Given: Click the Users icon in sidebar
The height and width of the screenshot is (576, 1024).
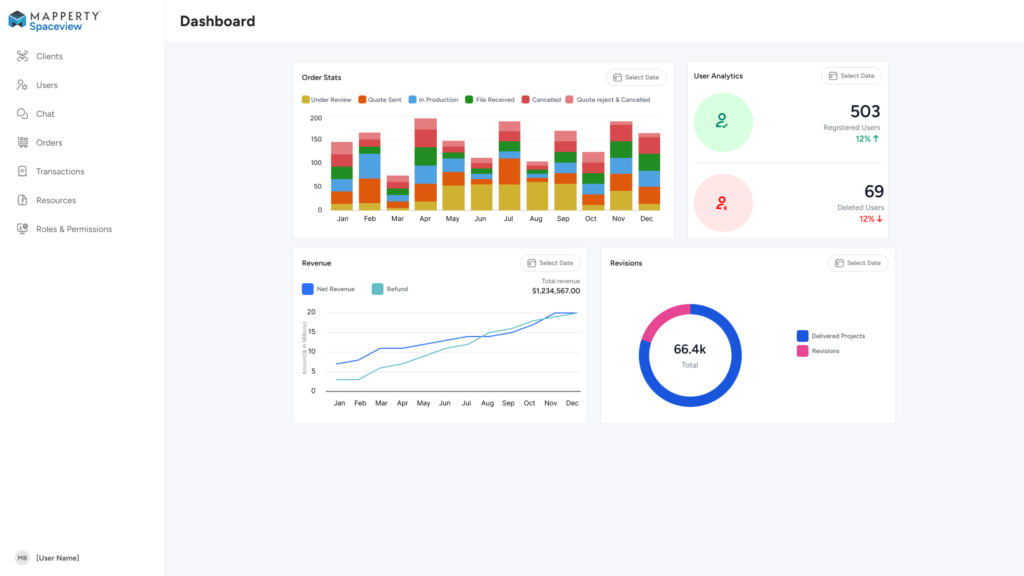Looking at the screenshot, I should coord(22,85).
